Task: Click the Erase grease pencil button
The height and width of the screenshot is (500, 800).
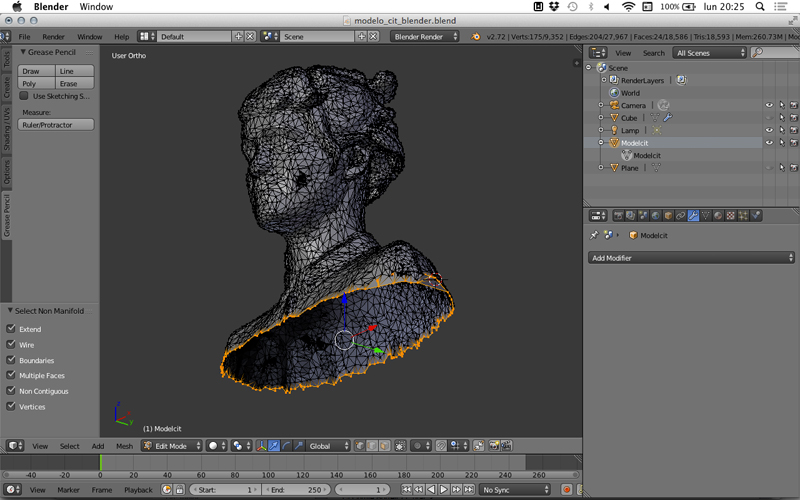Action: 74,83
